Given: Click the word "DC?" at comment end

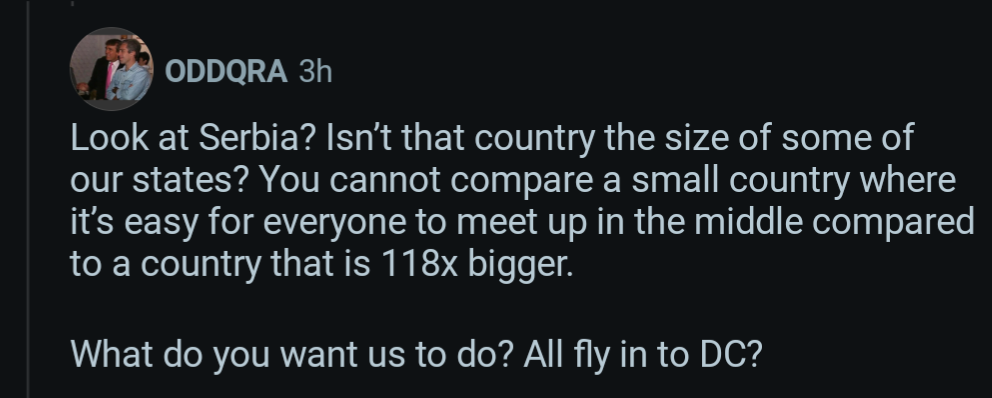Looking at the screenshot, I should pos(731,354).
